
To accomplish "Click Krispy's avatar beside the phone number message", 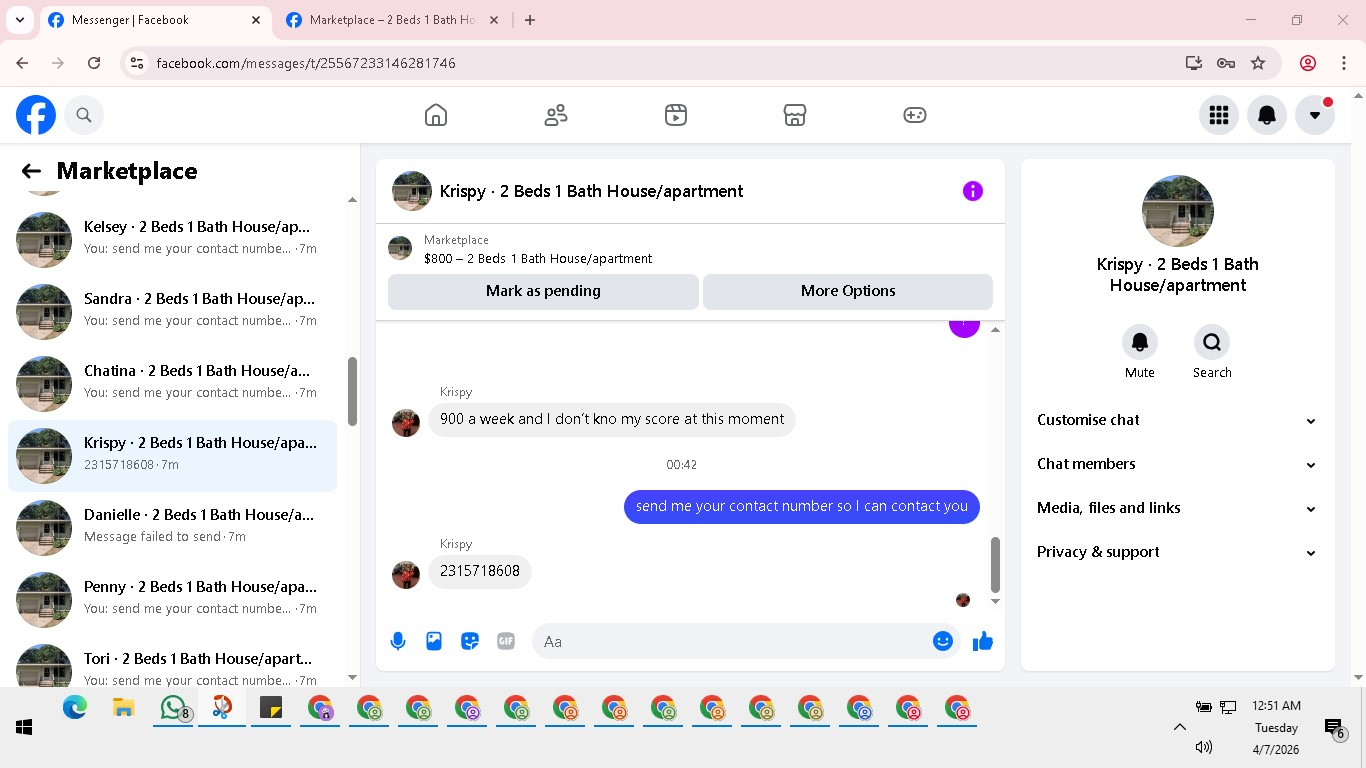I will coord(406,575).
